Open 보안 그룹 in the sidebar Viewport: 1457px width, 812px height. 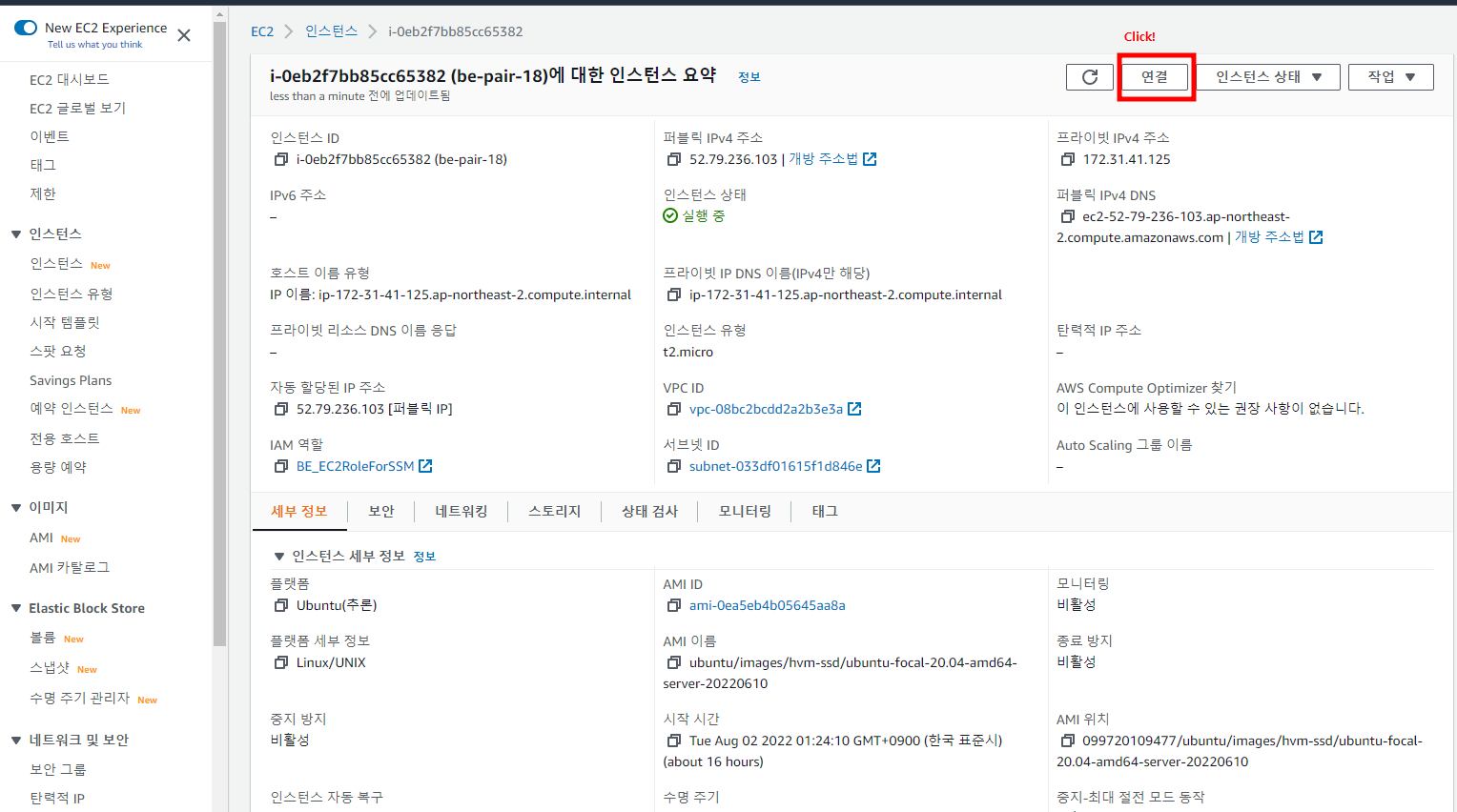click(57, 770)
